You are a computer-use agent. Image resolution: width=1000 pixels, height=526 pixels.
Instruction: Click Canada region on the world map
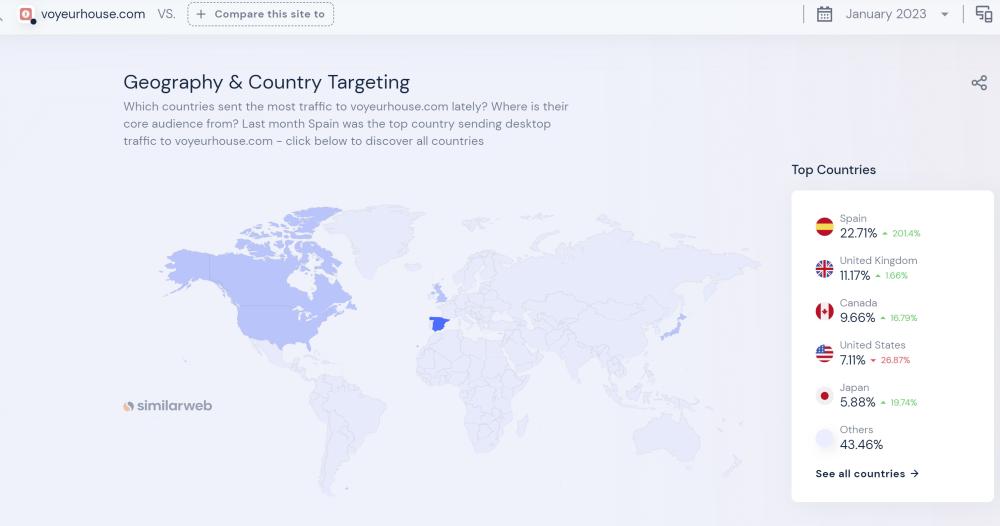tap(270, 260)
